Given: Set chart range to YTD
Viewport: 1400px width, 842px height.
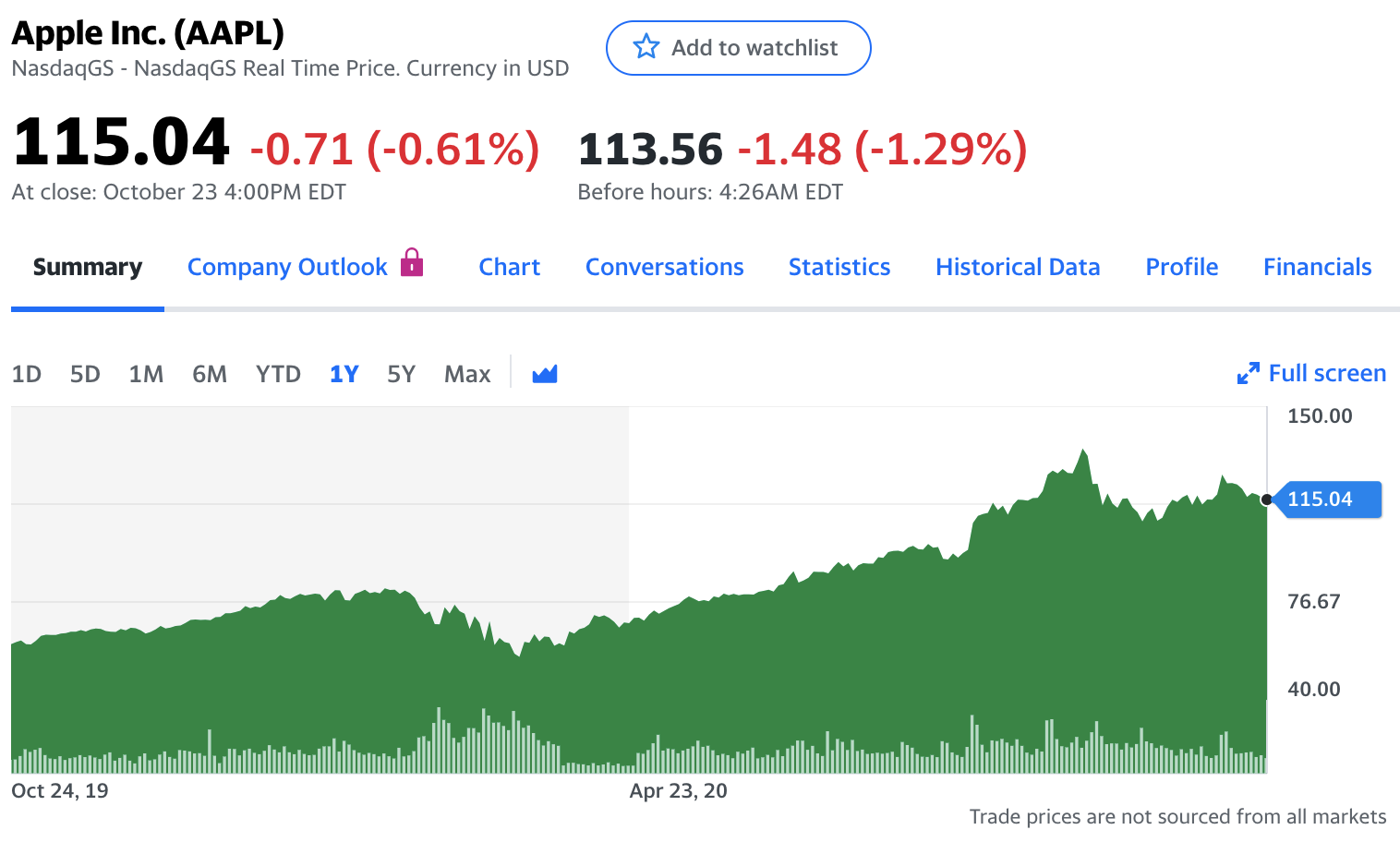Looking at the screenshot, I should click(x=278, y=374).
